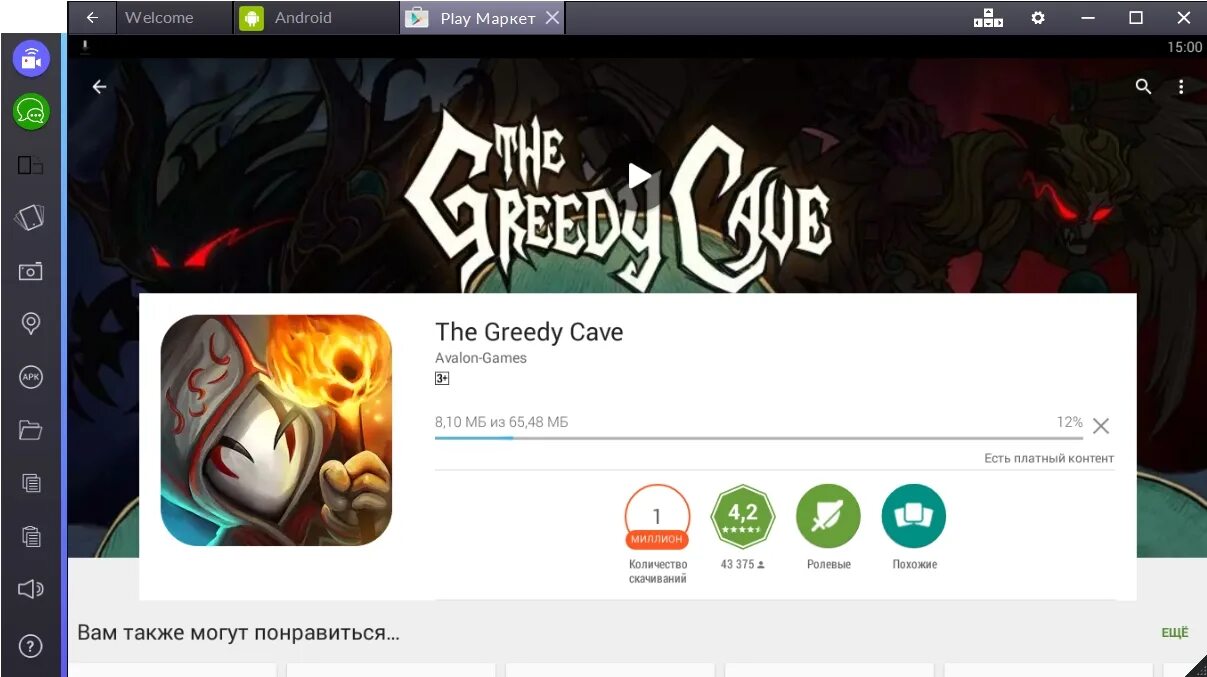
Task: Install an APK via sidebar icon
Action: pos(31,377)
